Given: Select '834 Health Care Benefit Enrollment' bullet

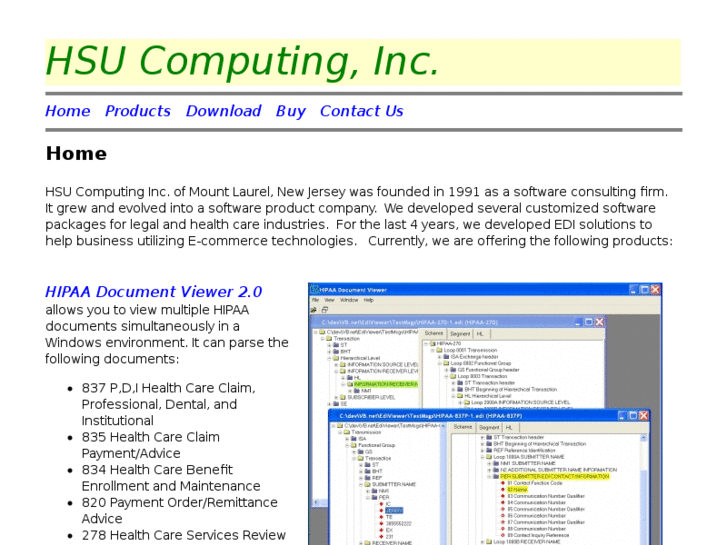Looking at the screenshot, I should click(x=171, y=478).
